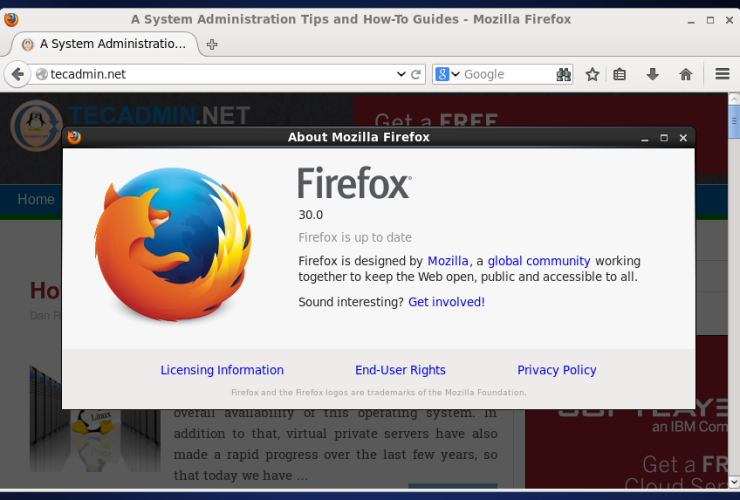
Task: Bookmark this page with the star icon
Action: tap(592, 74)
